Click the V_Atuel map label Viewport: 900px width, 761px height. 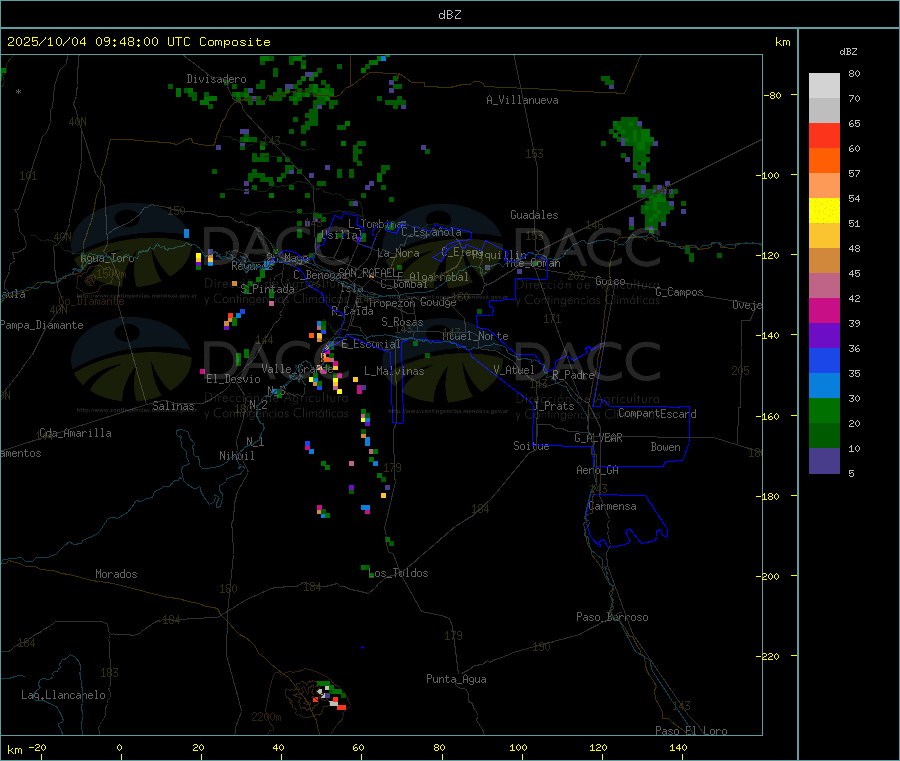[514, 370]
